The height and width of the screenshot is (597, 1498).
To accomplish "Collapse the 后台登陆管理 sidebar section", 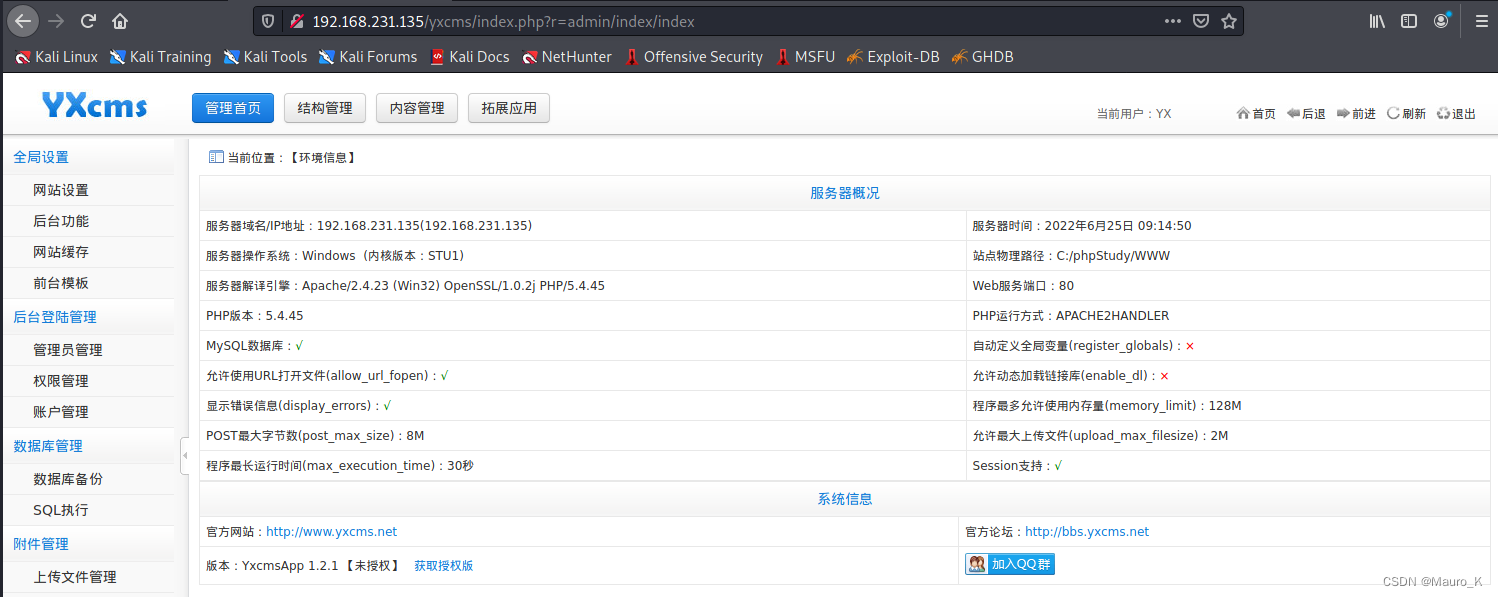I will pos(55,317).
